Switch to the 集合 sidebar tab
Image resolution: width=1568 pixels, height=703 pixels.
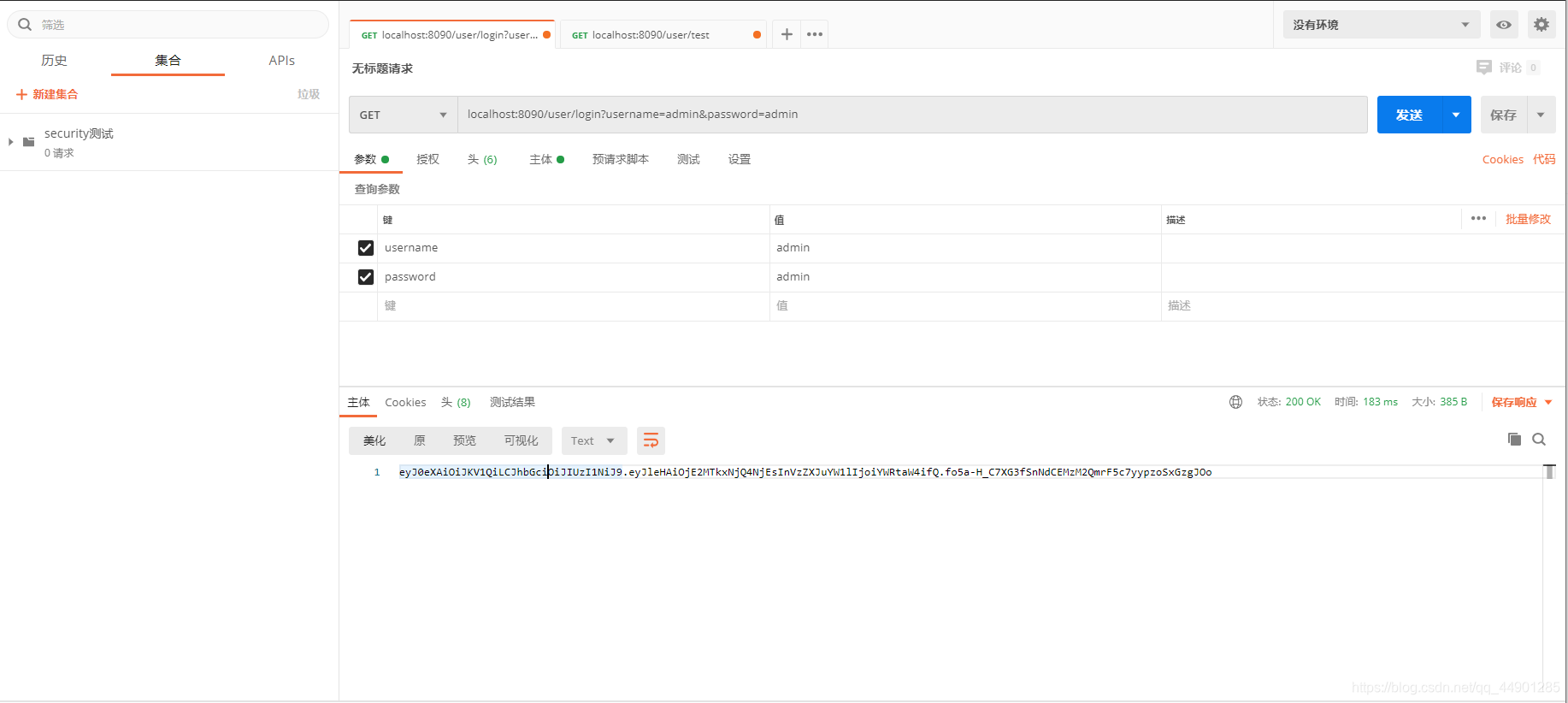[x=168, y=61]
